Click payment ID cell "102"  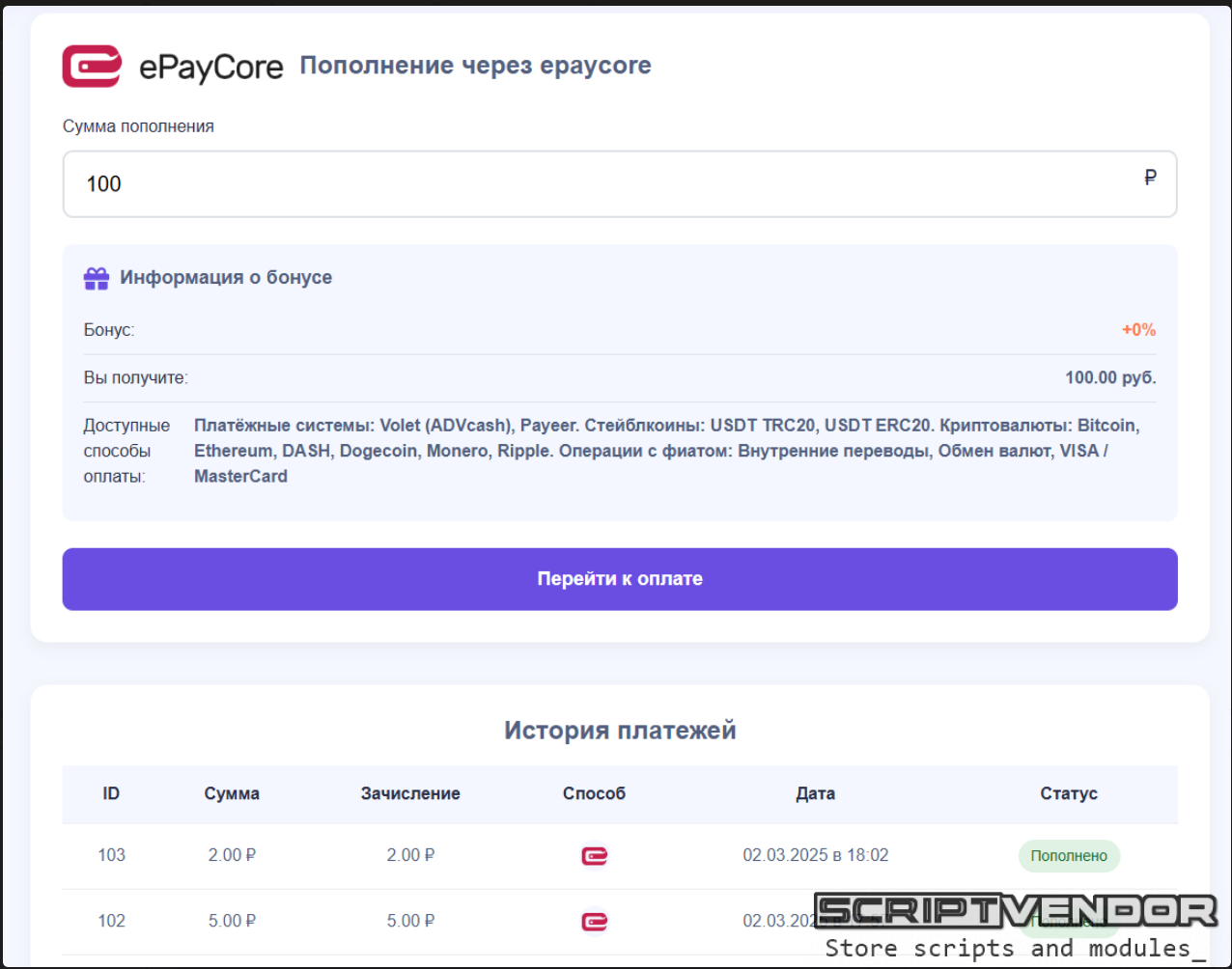point(112,921)
